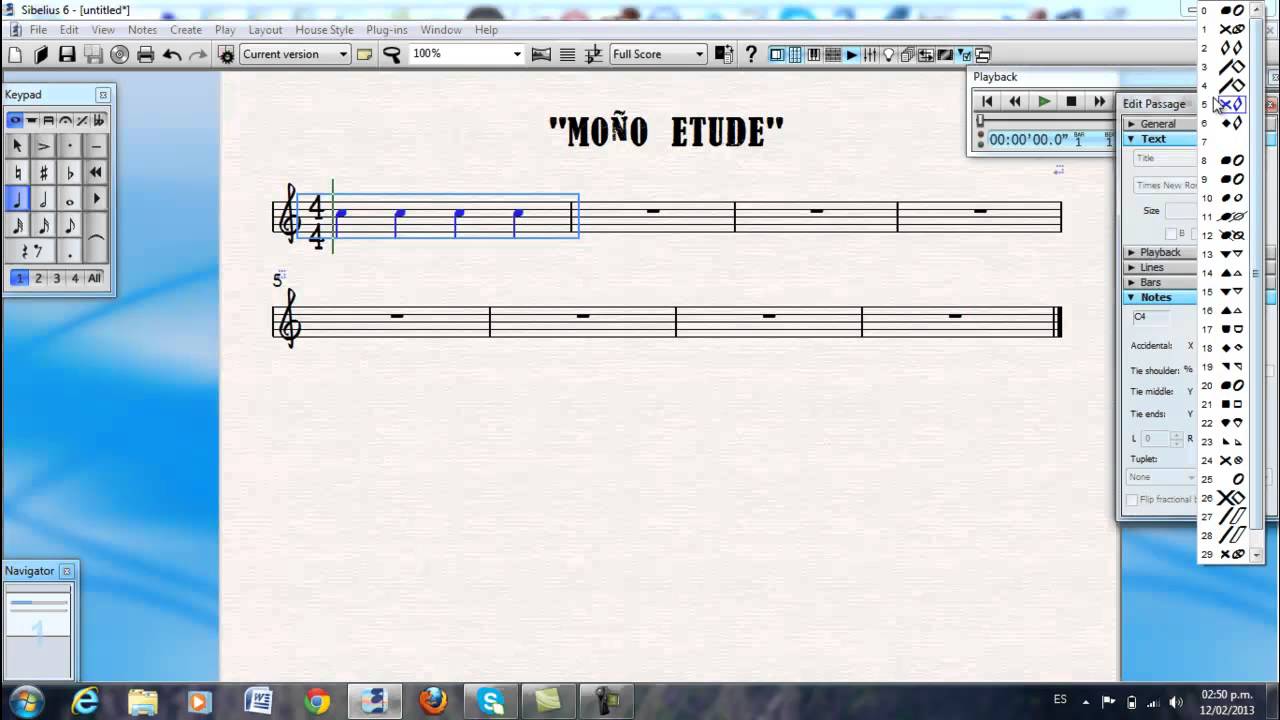Open the Skype icon in the taskbar
This screenshot has height=720, width=1280.
click(x=491, y=700)
